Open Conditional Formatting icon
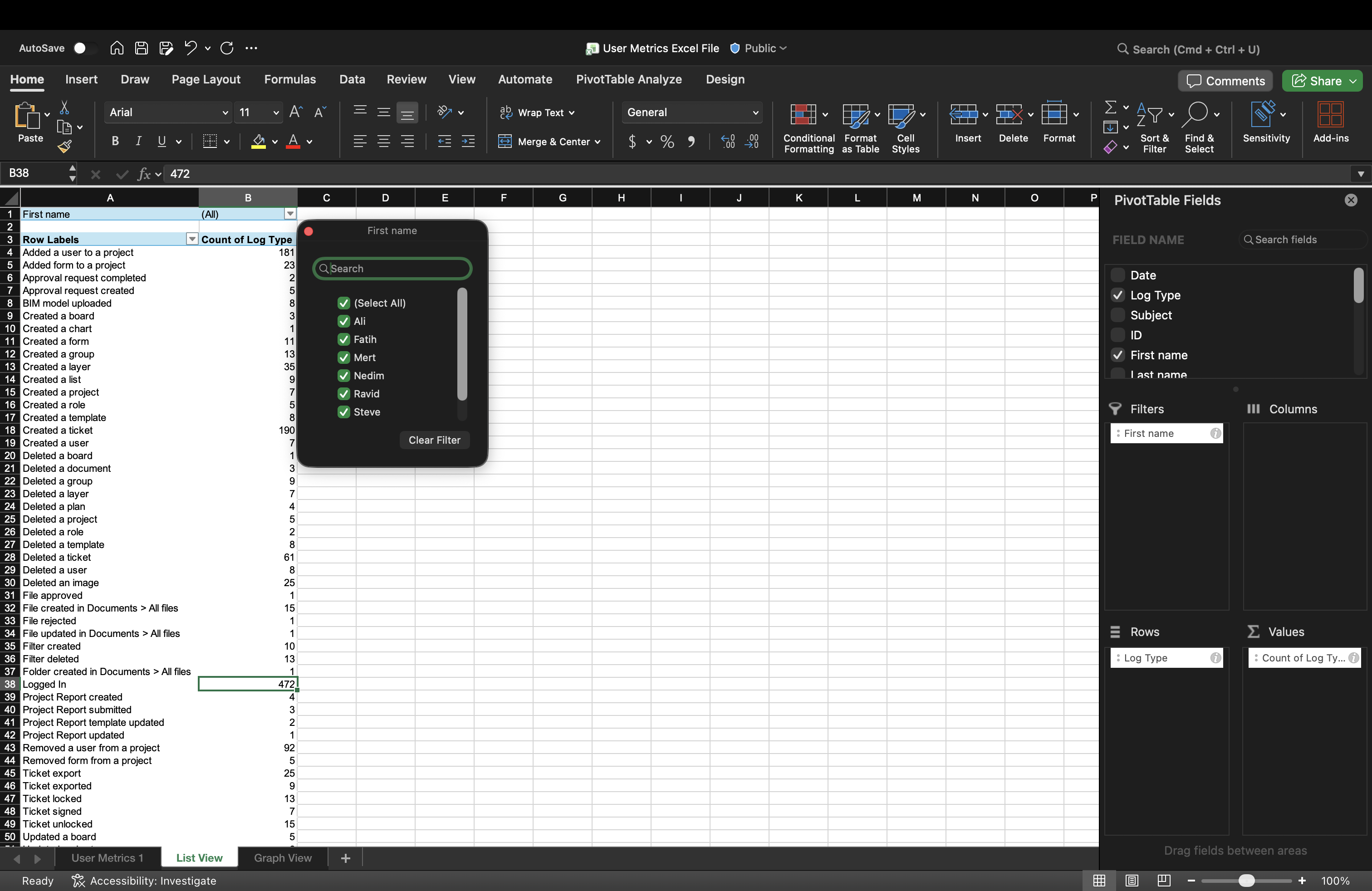 (803, 115)
